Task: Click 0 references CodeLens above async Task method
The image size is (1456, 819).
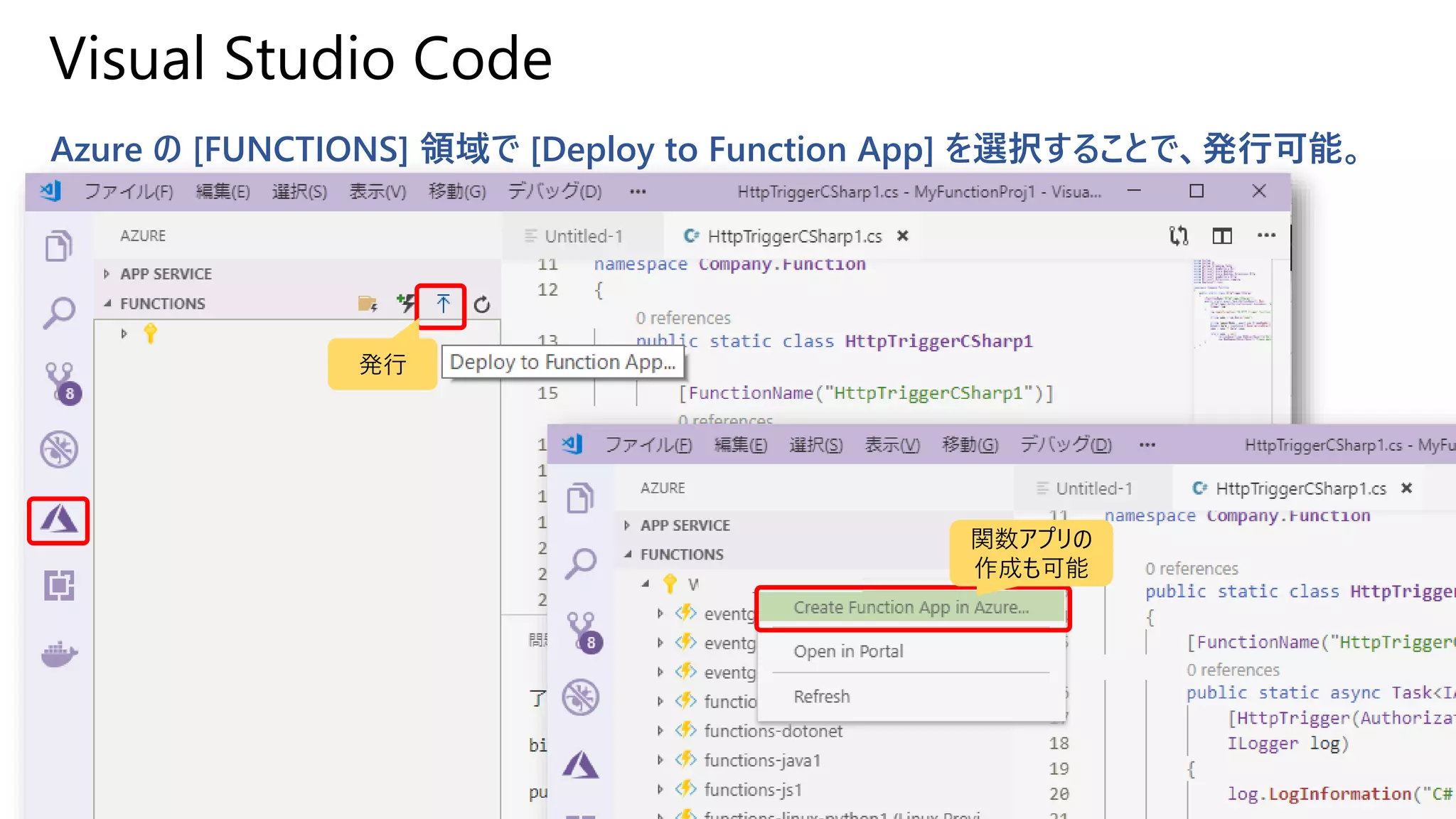Action: pos(1233,670)
